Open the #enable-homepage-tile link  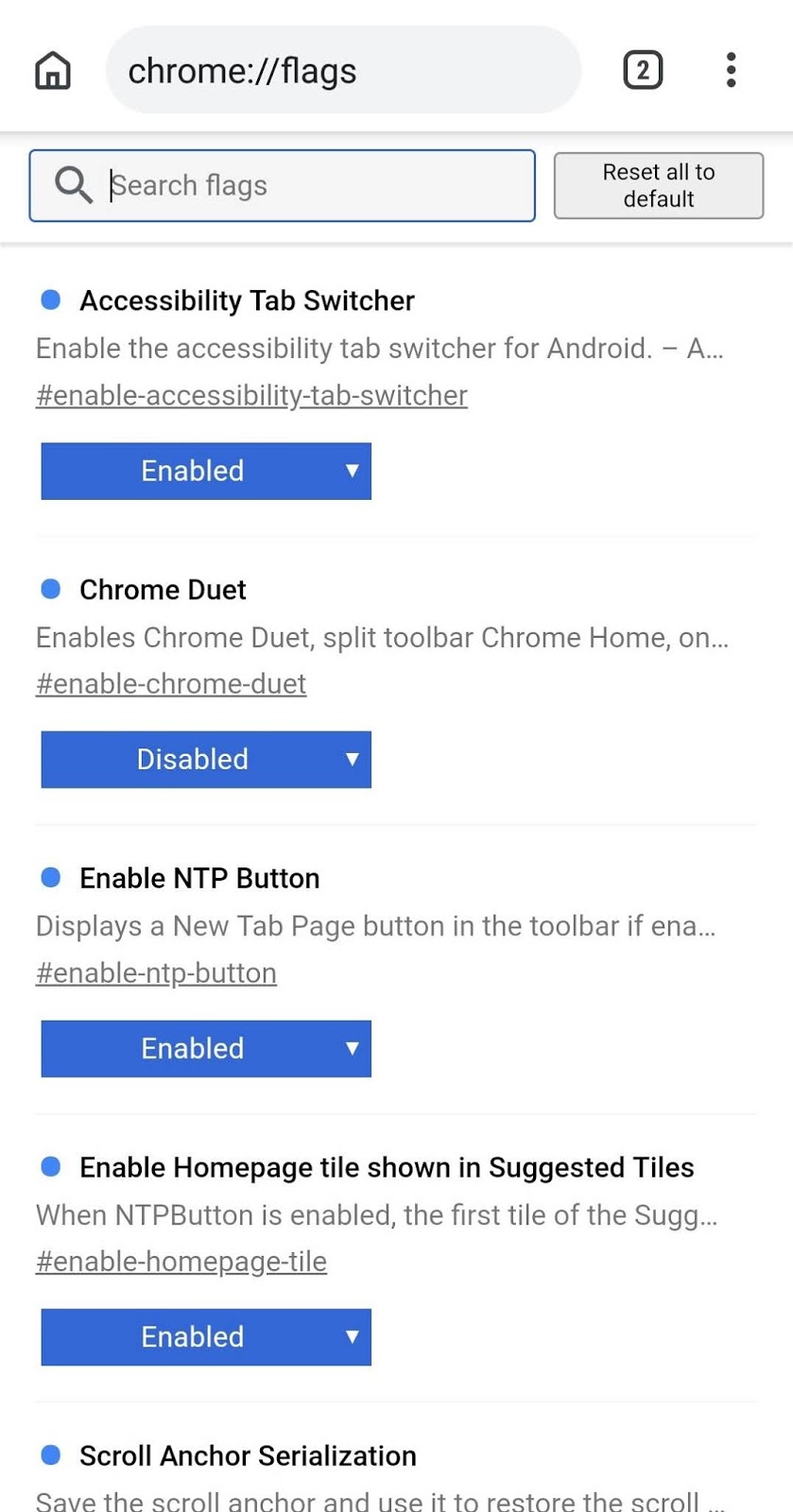(181, 1261)
